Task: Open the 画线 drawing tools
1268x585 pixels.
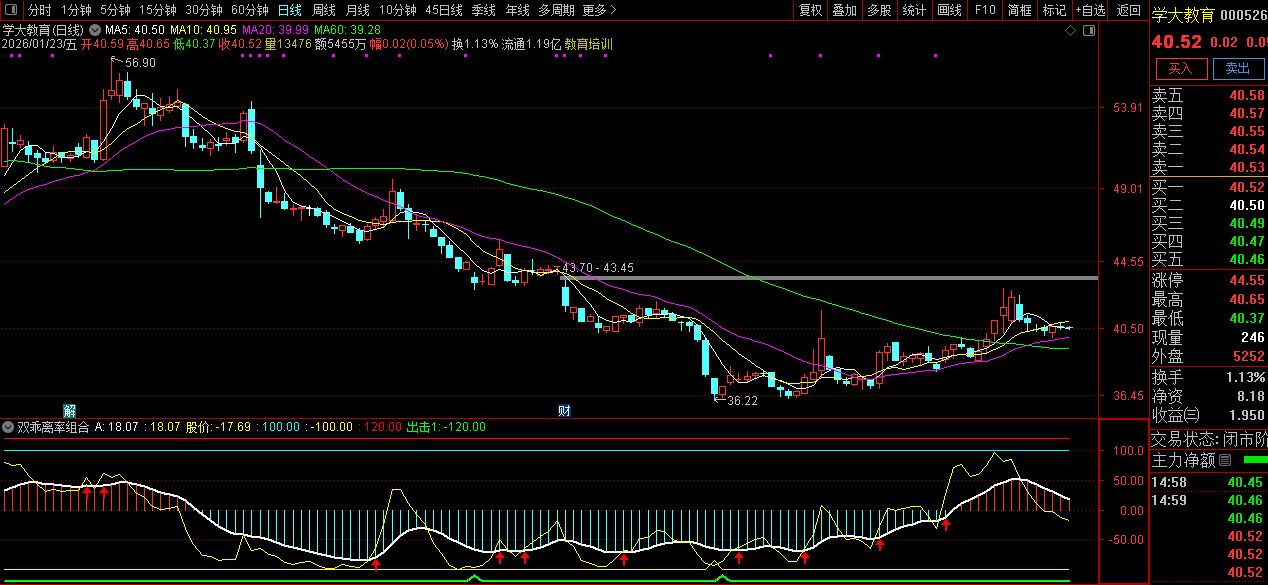Action: click(949, 10)
